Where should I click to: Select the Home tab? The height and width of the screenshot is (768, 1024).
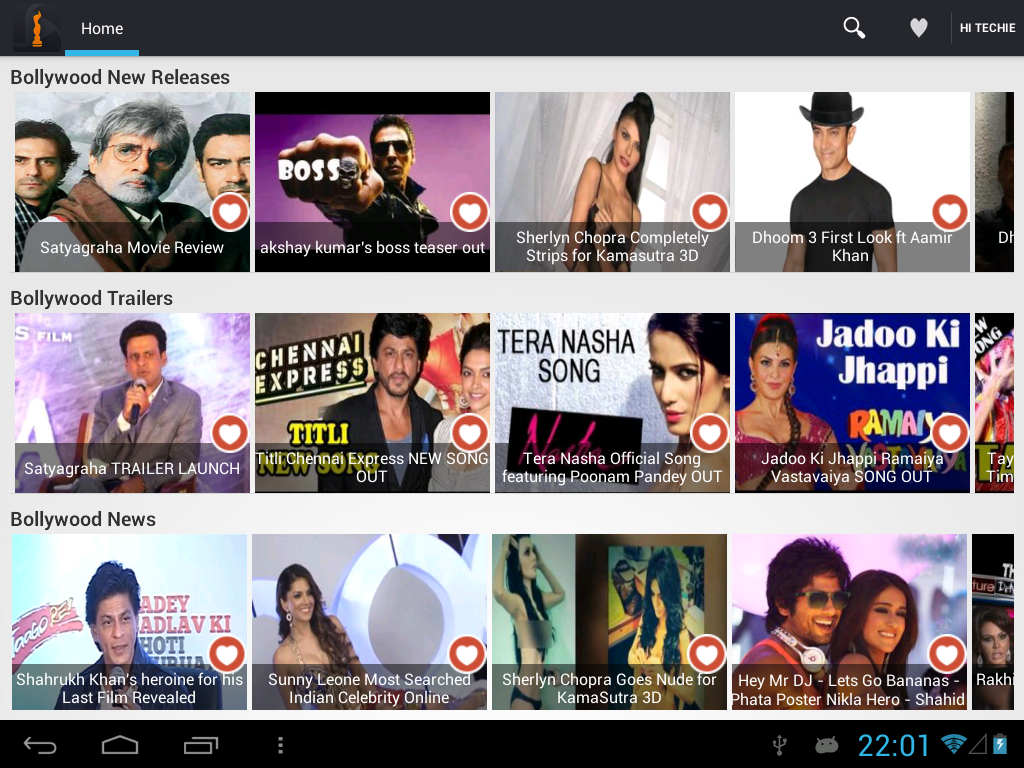click(x=102, y=29)
